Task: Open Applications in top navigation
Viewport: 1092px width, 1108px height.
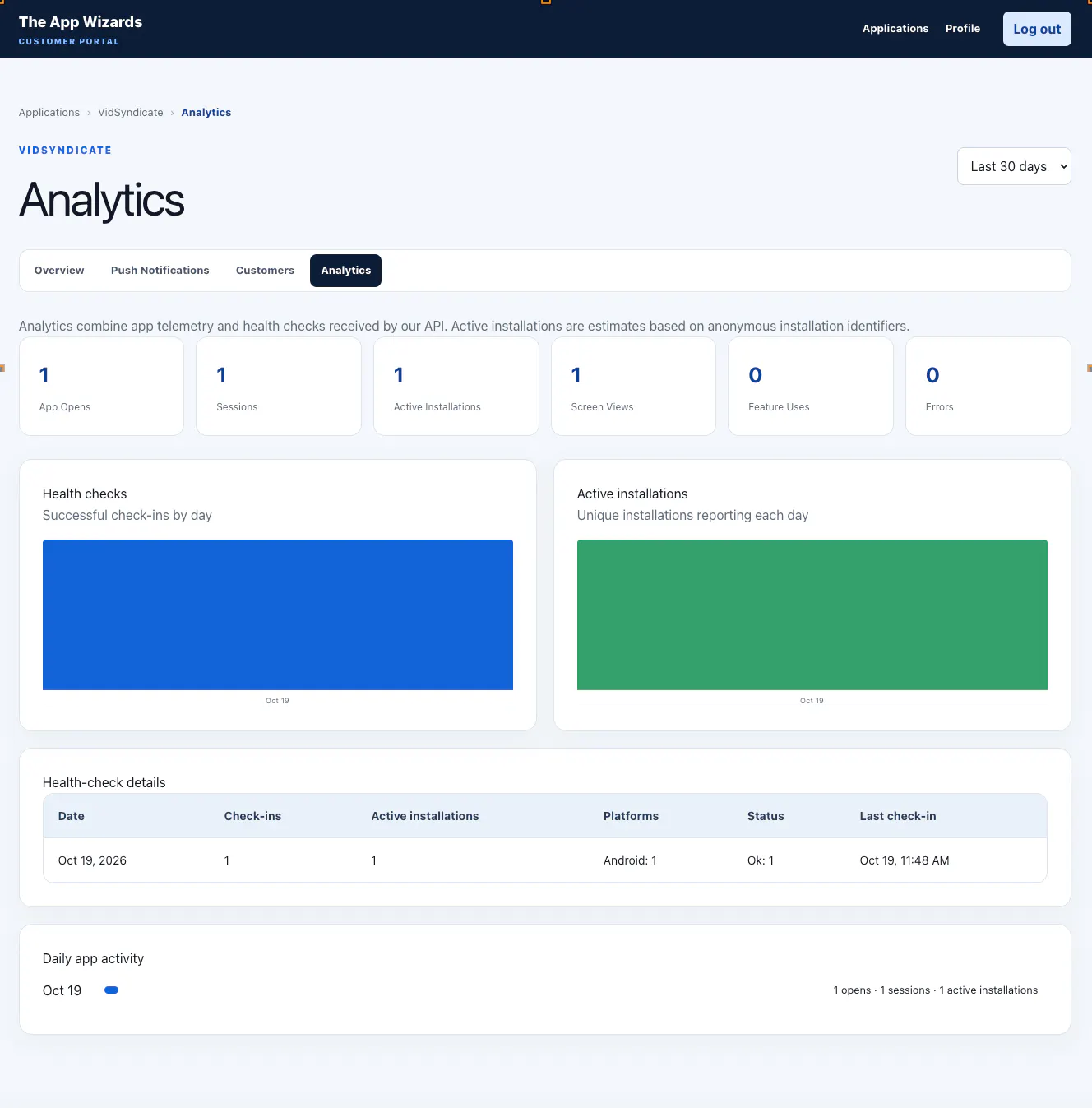Action: (x=895, y=29)
